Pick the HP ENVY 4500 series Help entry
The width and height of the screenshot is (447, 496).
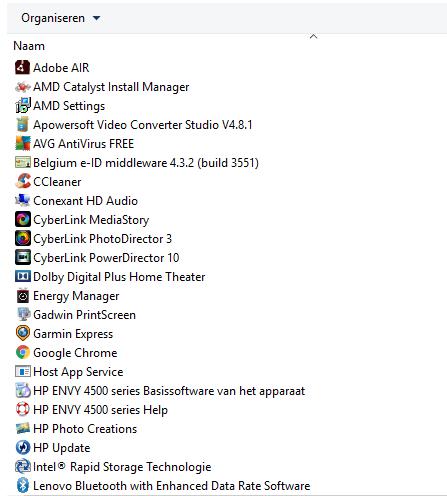(x=100, y=410)
